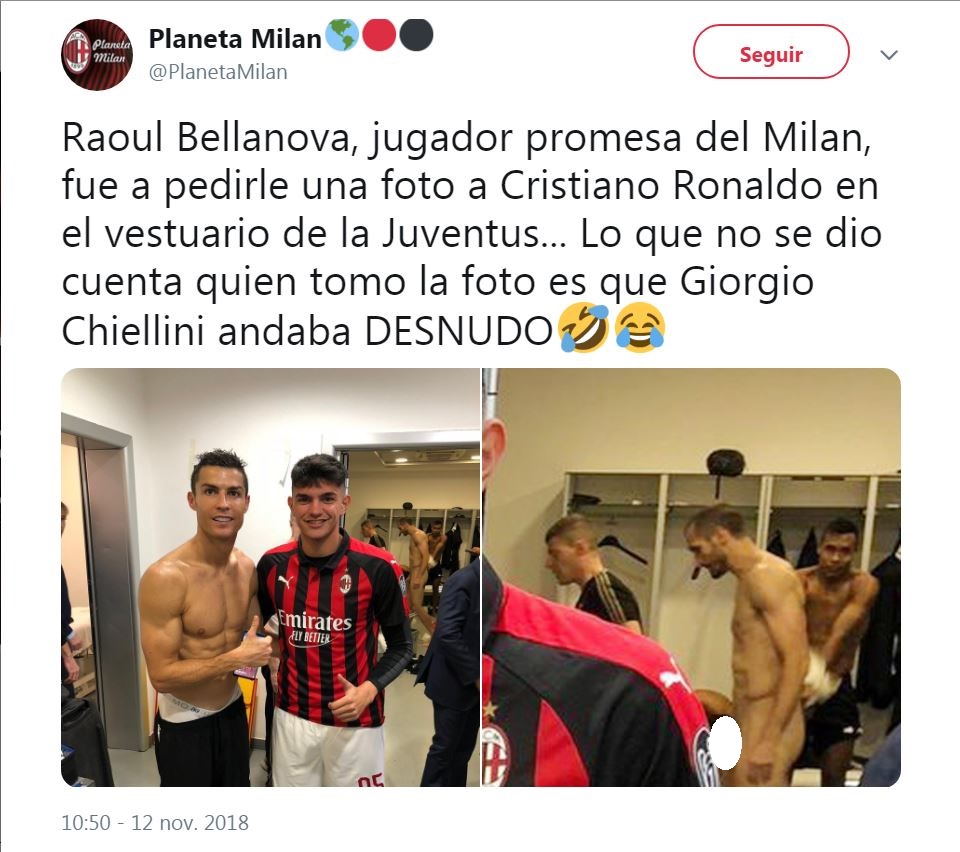Click the Emirates sponsor text on the jersey
Viewport: 960px width, 852px height.
315,621
